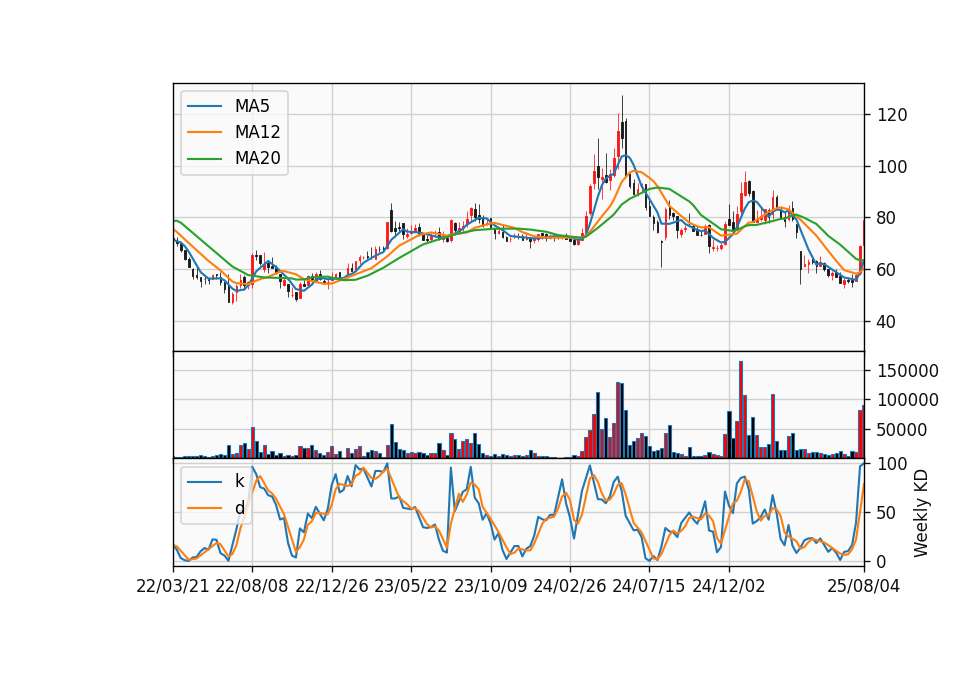960x690 pixels.
Task: Click the 50 tick on Weekly KD axis
Action: pyautogui.click(x=887, y=513)
